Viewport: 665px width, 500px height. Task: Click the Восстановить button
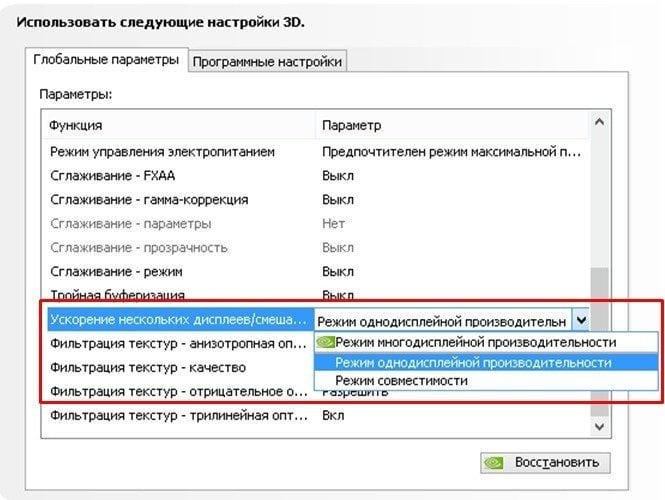pyautogui.click(x=545, y=462)
